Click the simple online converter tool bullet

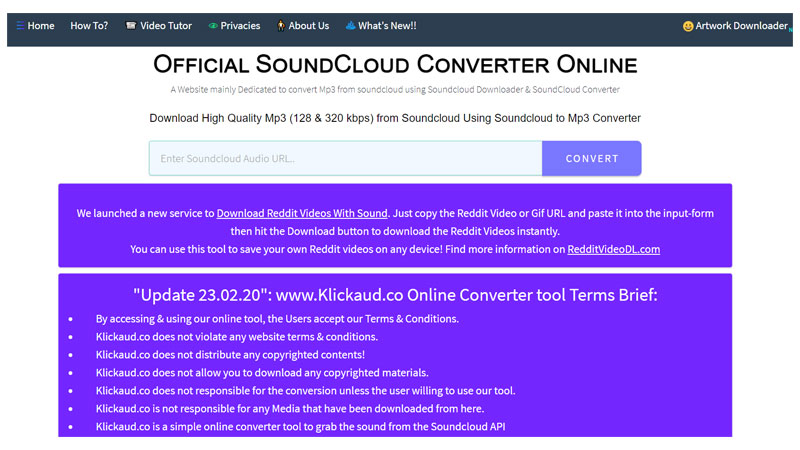pos(301,427)
